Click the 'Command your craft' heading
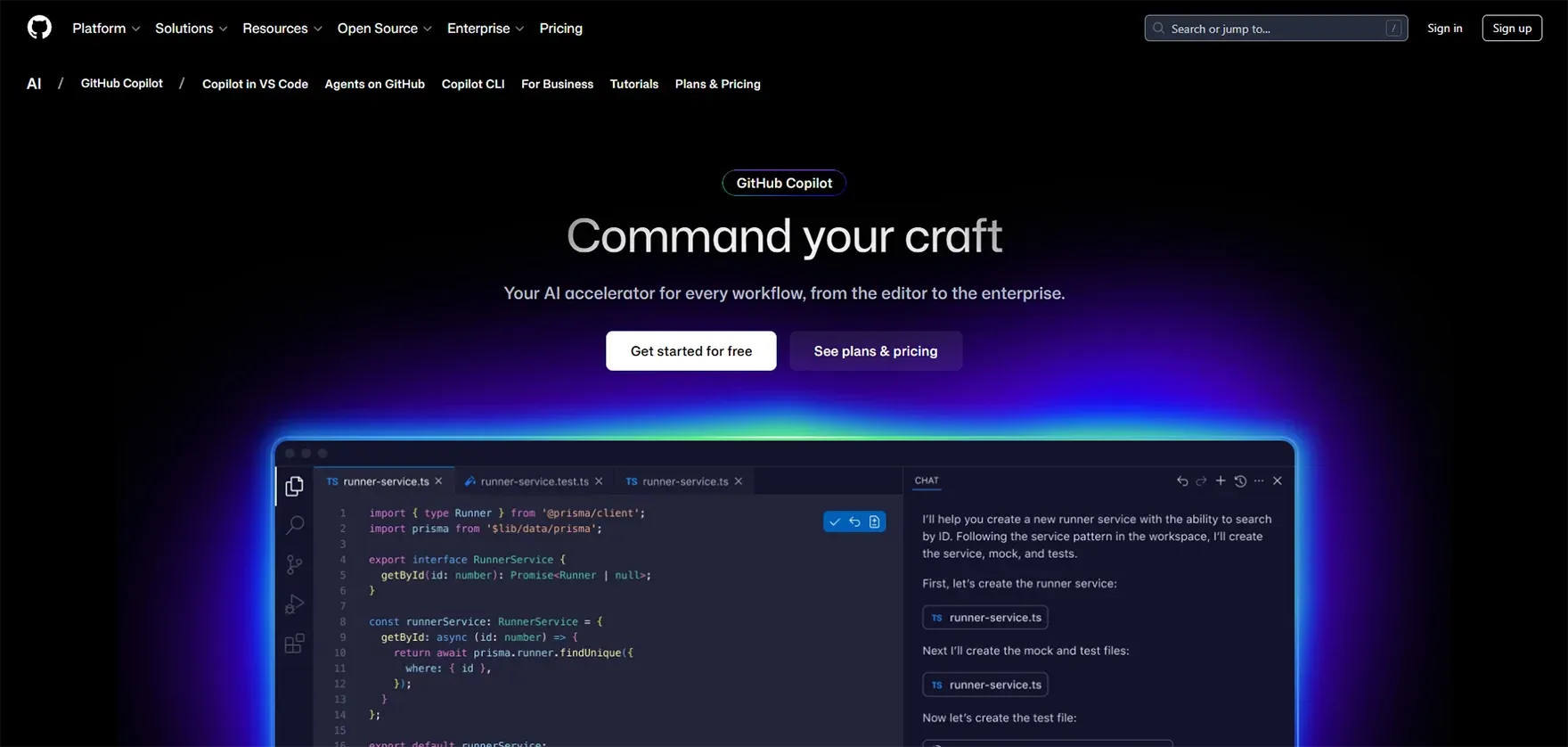 (784, 236)
